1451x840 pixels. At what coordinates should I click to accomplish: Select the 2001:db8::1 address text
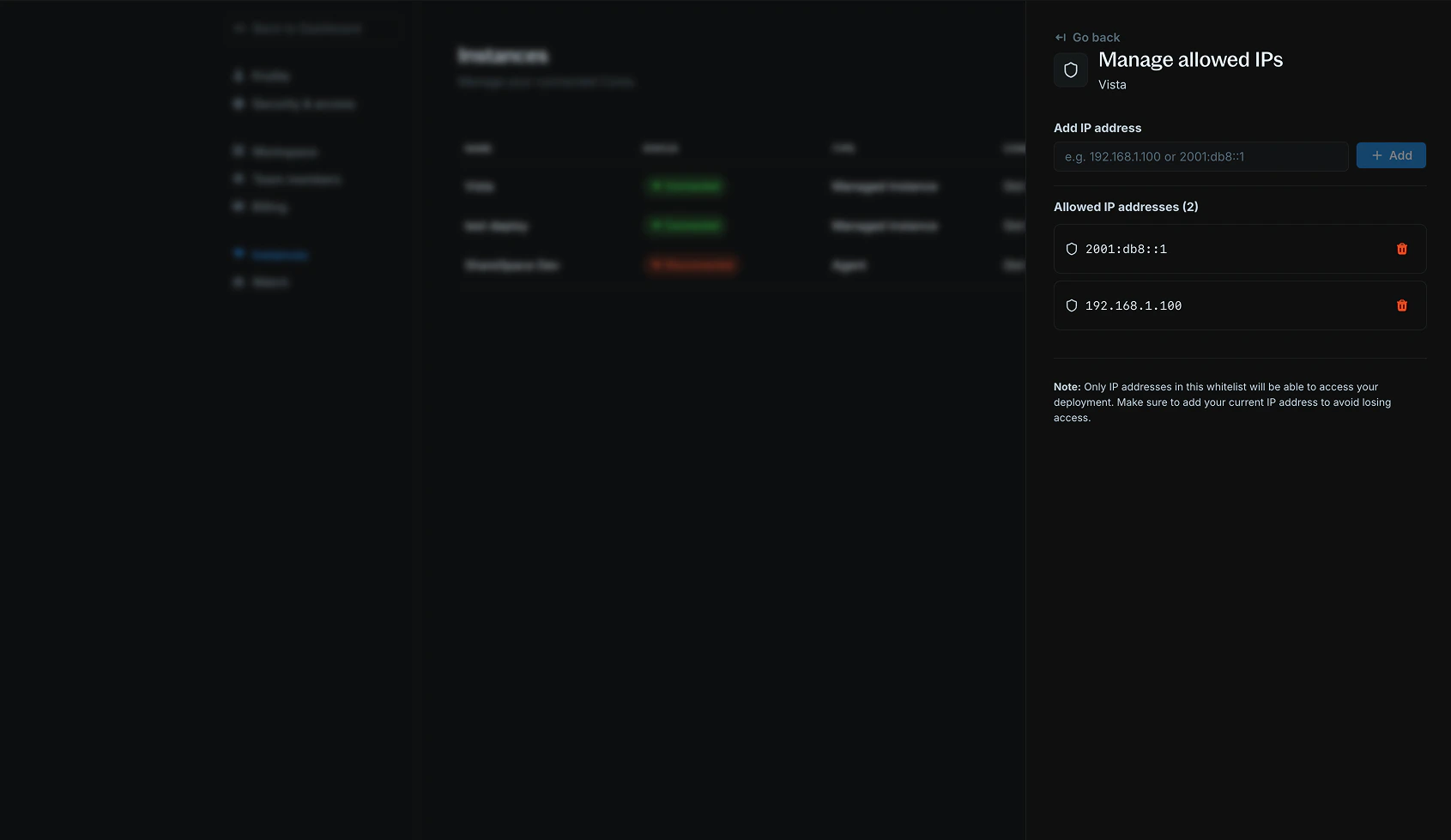1126,249
